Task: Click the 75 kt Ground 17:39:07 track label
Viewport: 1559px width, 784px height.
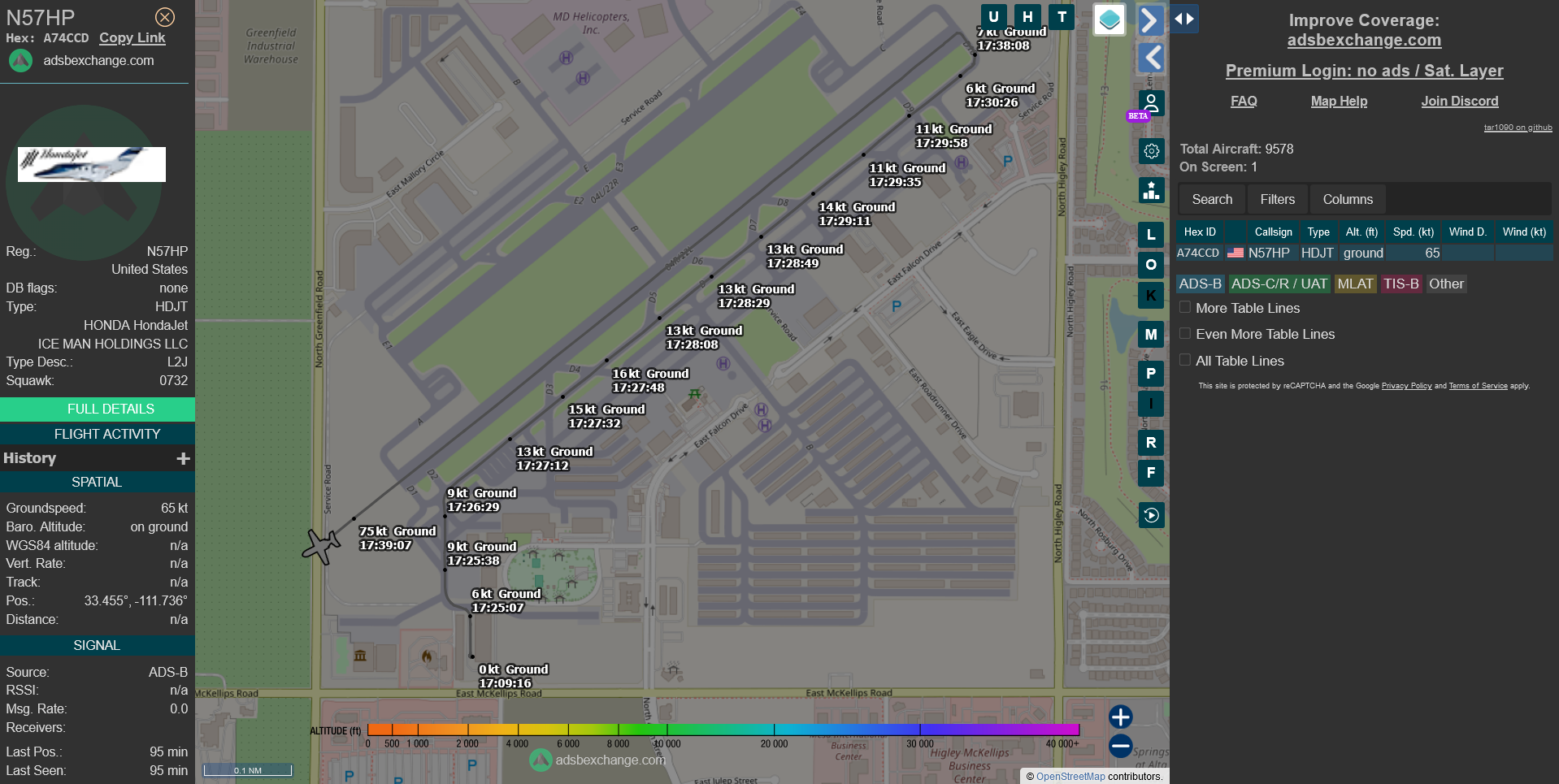Action: 397,538
